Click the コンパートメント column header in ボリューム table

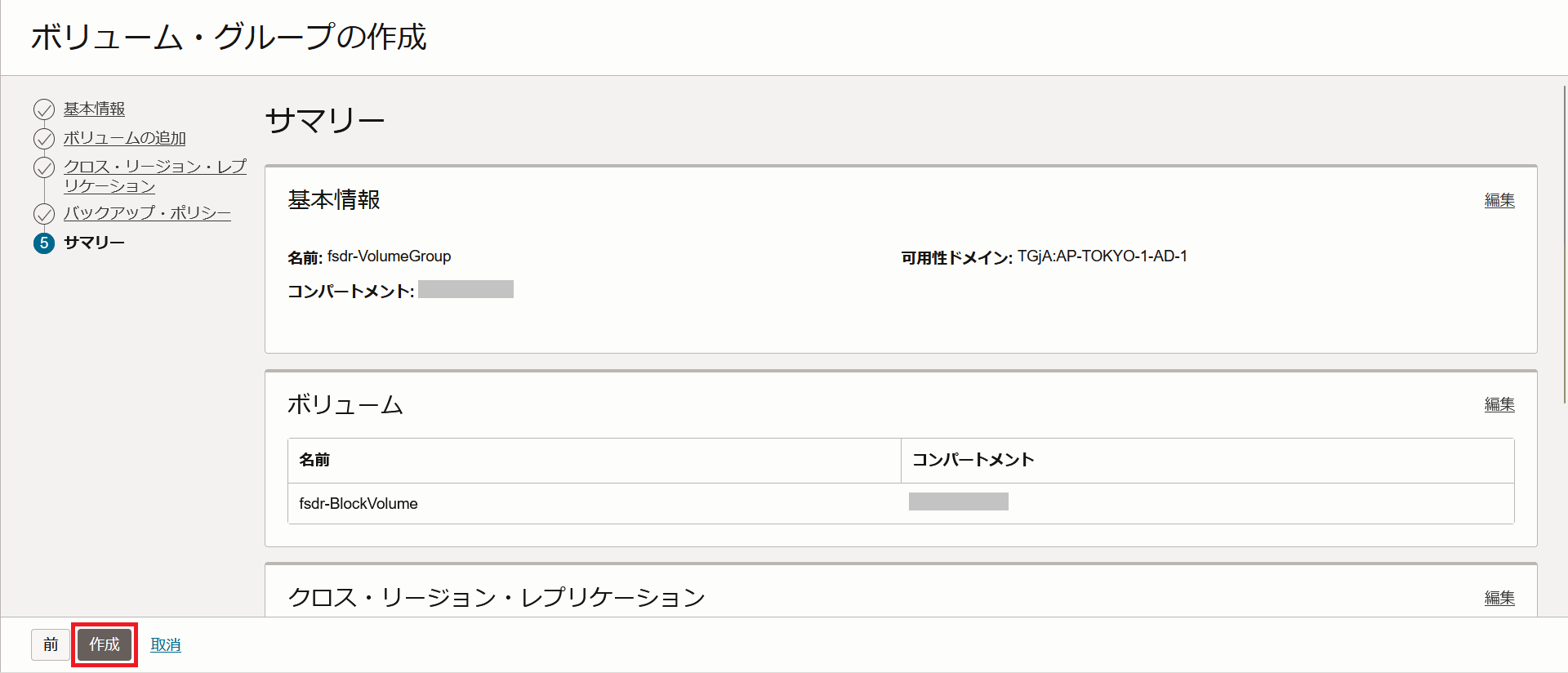(973, 460)
